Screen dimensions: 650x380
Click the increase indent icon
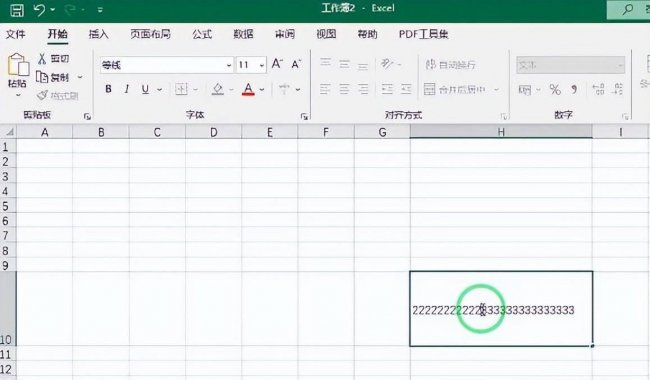point(406,89)
